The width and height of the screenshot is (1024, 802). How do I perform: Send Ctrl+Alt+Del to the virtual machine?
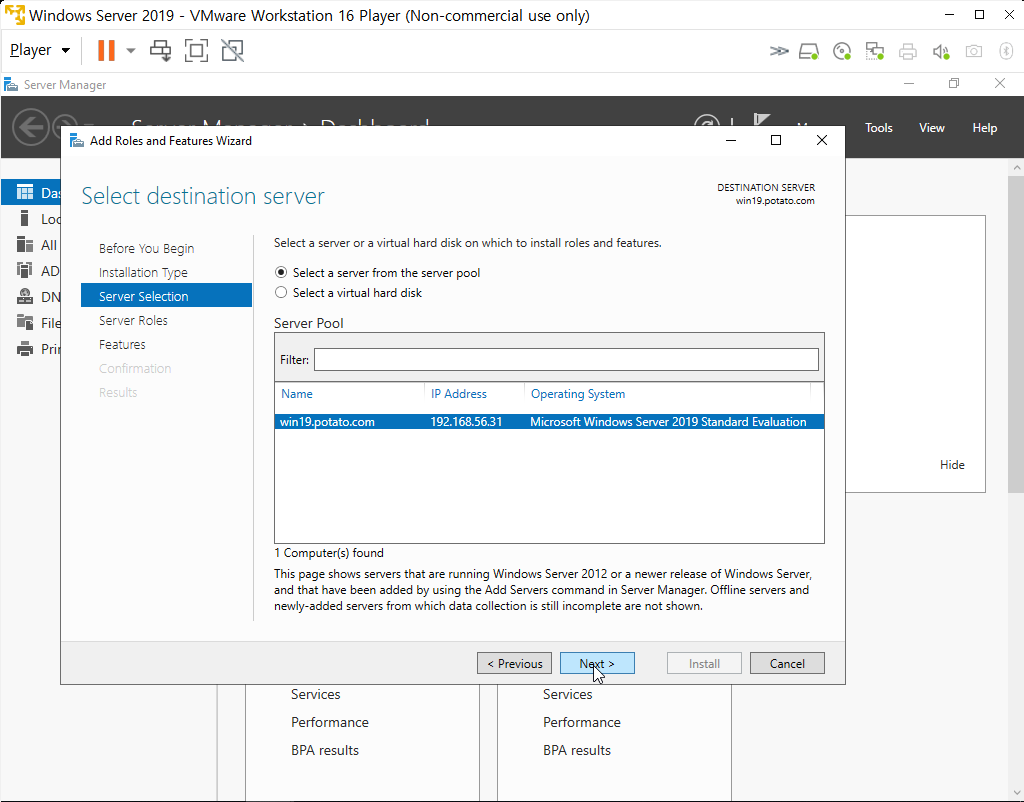[161, 50]
